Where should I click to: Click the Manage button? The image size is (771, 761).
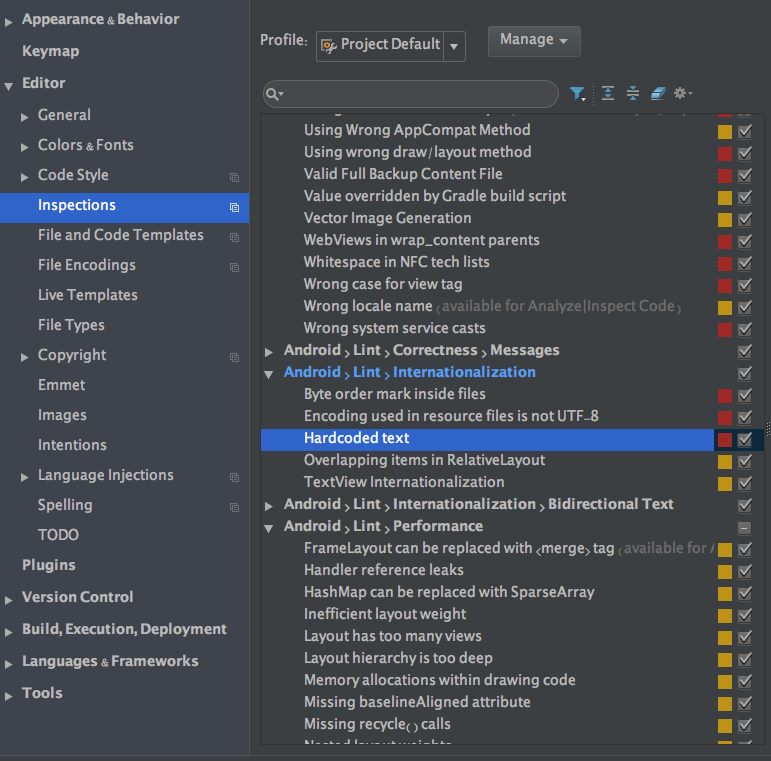(x=534, y=40)
